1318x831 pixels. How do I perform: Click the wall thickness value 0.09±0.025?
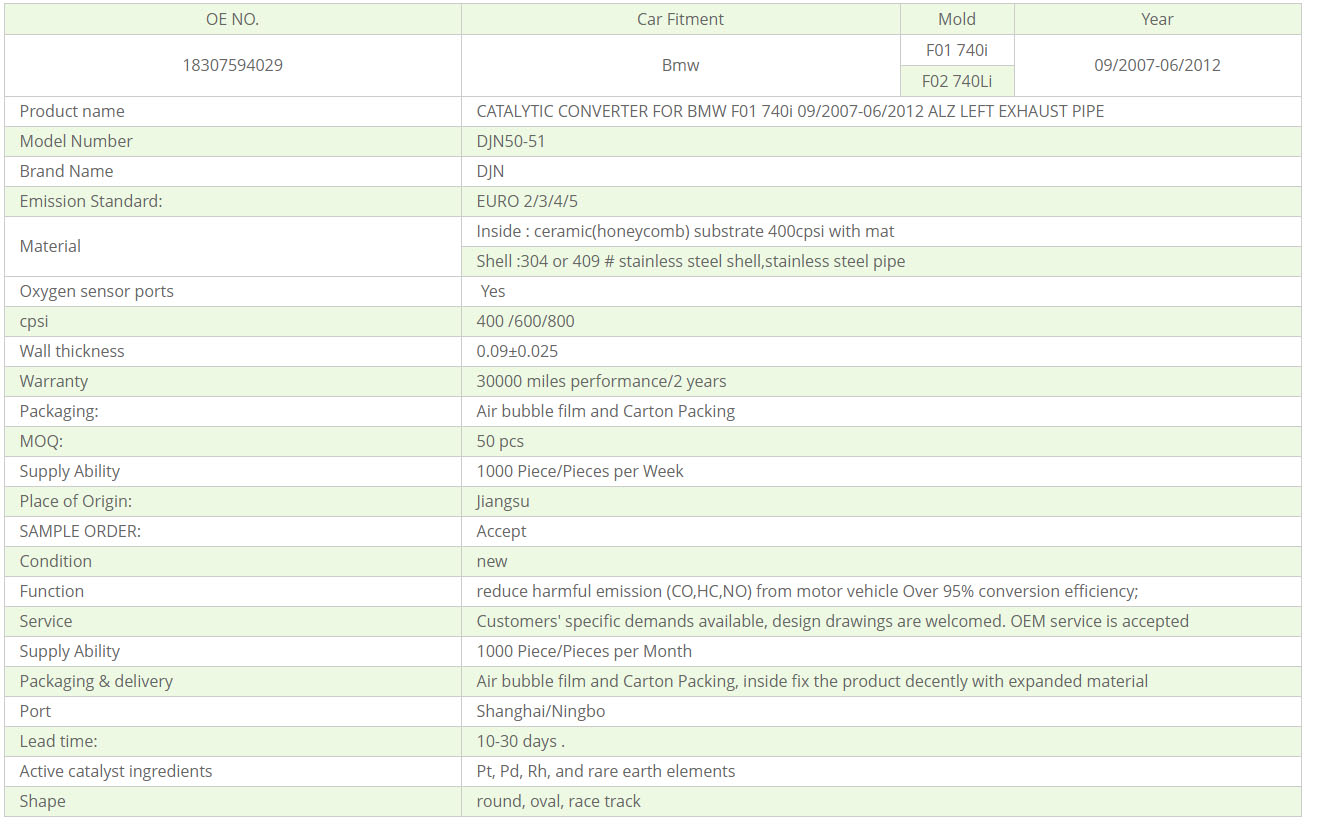point(517,351)
